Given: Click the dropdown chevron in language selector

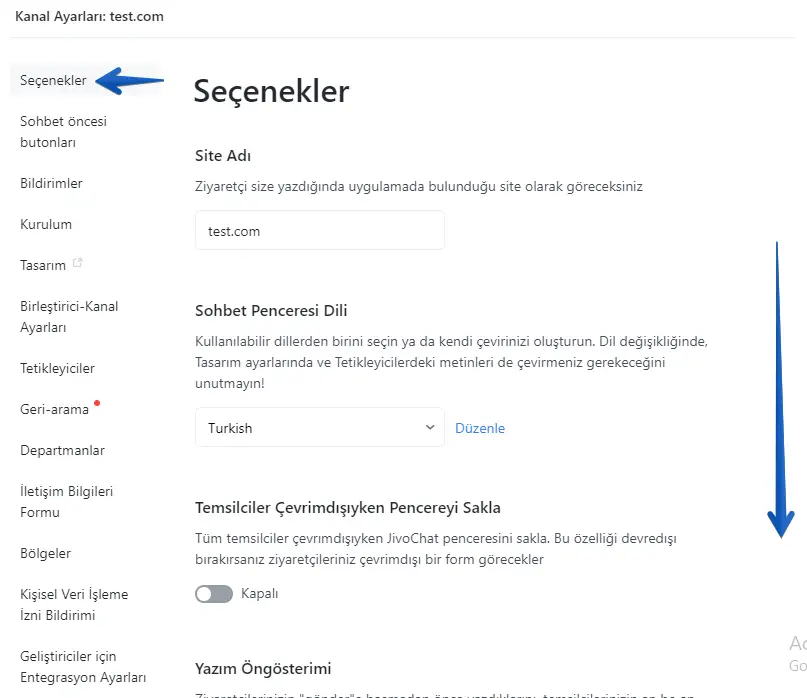Looking at the screenshot, I should [x=430, y=427].
